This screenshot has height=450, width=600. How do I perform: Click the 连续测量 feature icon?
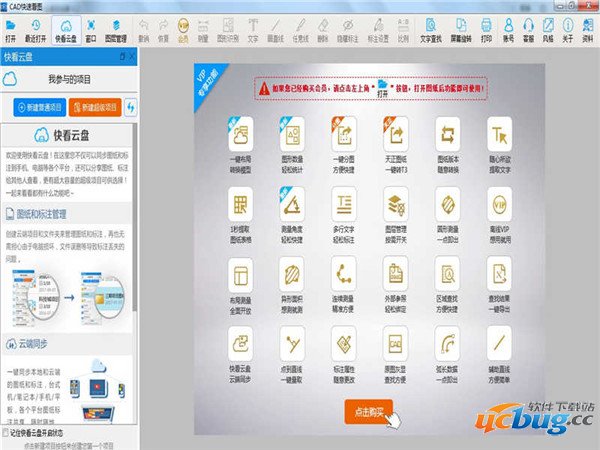coord(344,274)
